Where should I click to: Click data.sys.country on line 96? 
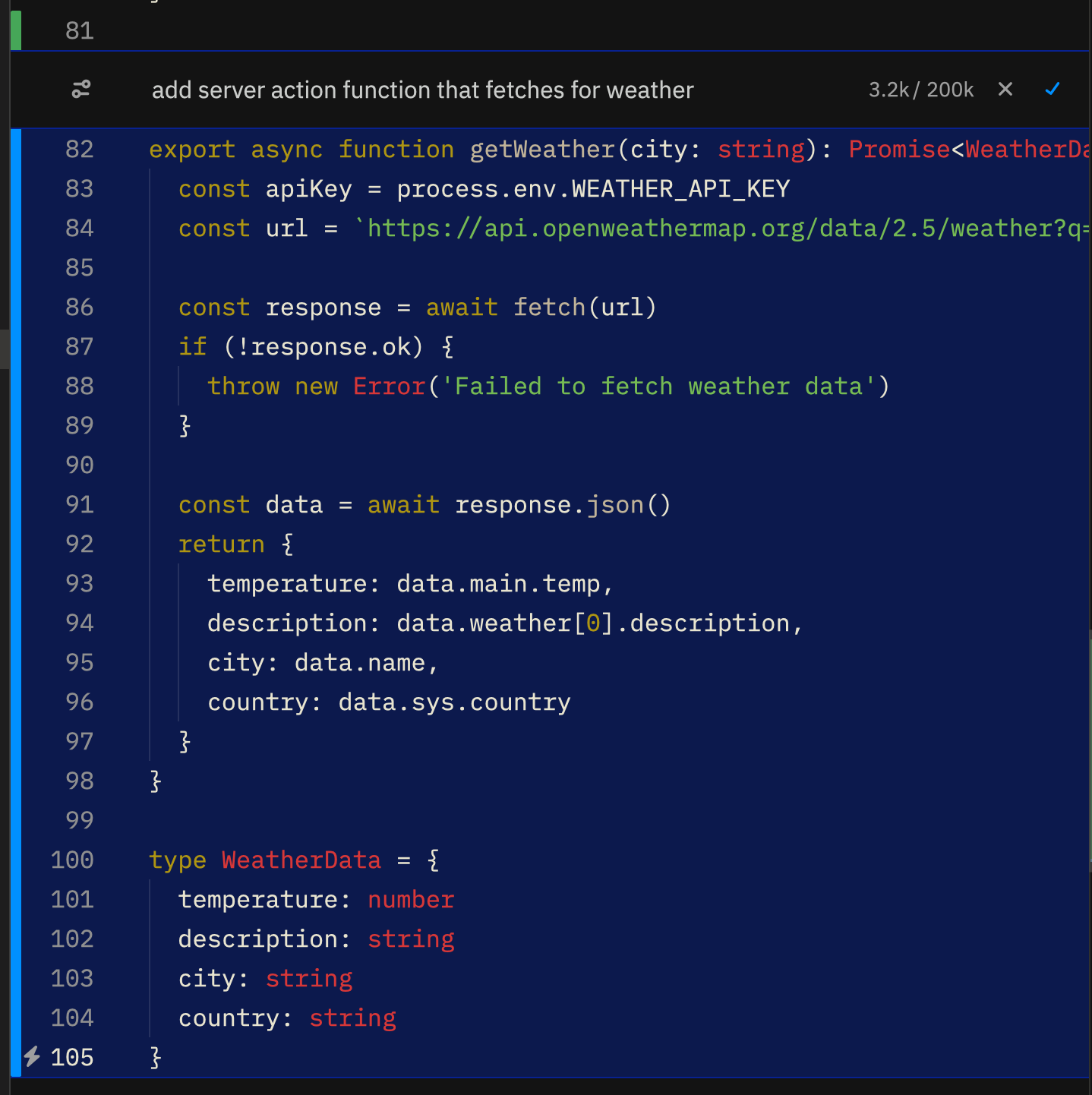(454, 702)
